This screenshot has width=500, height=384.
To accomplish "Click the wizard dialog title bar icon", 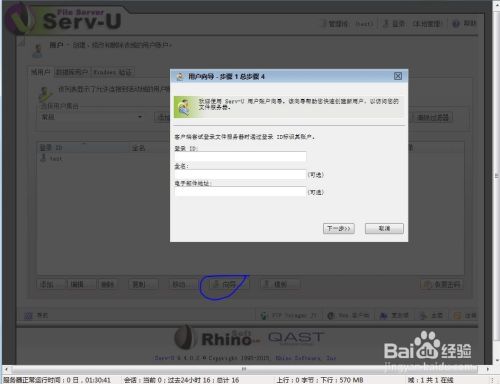I will point(180,77).
